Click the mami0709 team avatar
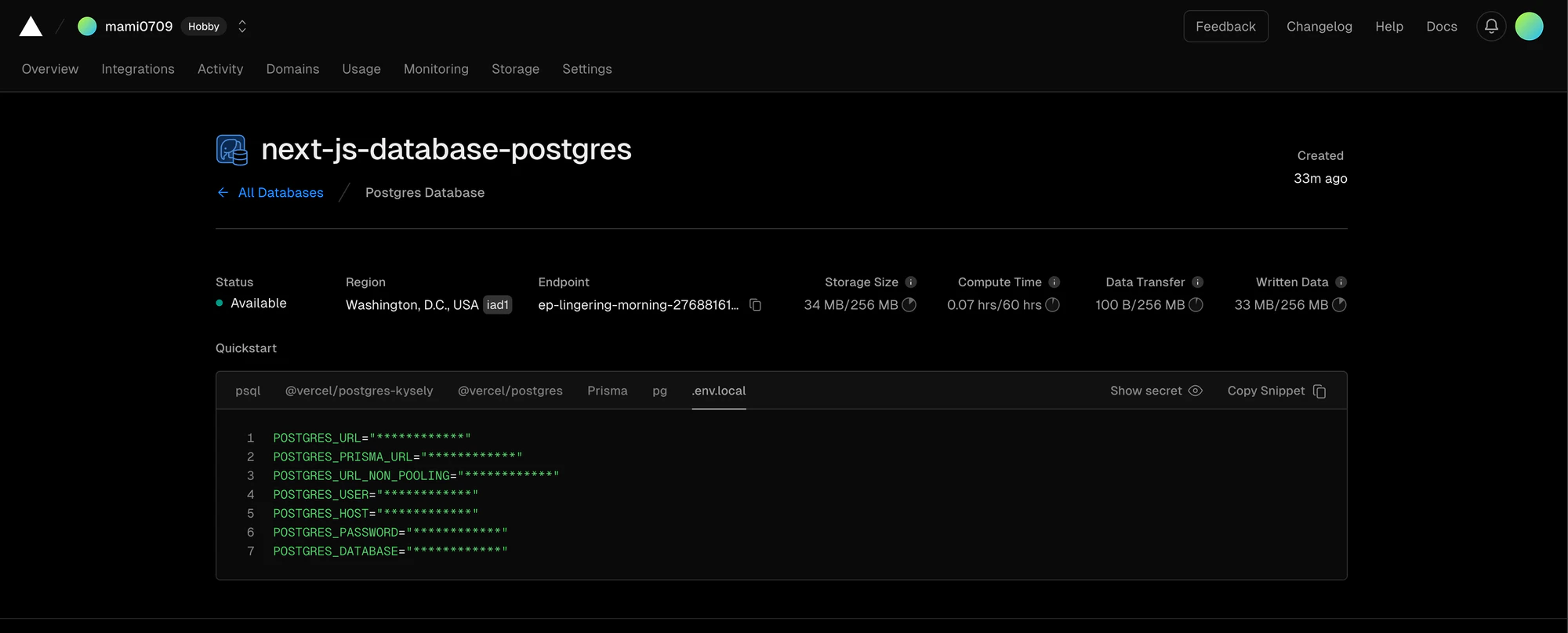Screen dimensions: 1568x633 point(87,27)
